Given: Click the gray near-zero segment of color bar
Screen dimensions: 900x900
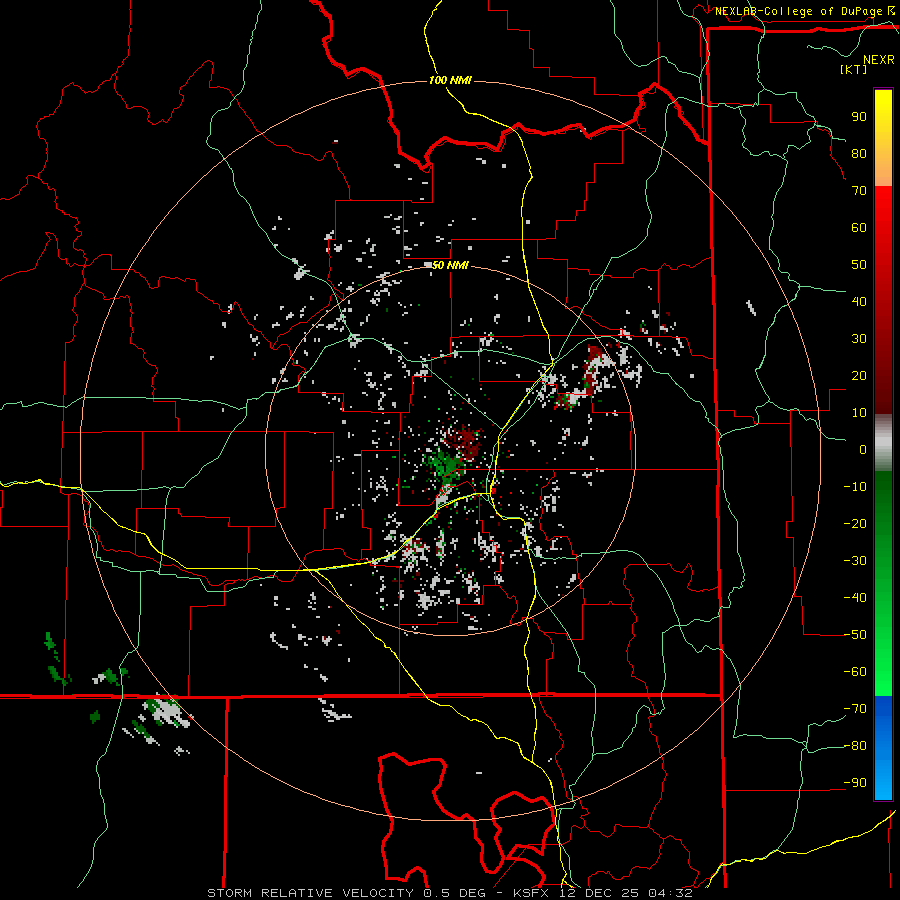Looking at the screenshot, I should click(883, 443).
